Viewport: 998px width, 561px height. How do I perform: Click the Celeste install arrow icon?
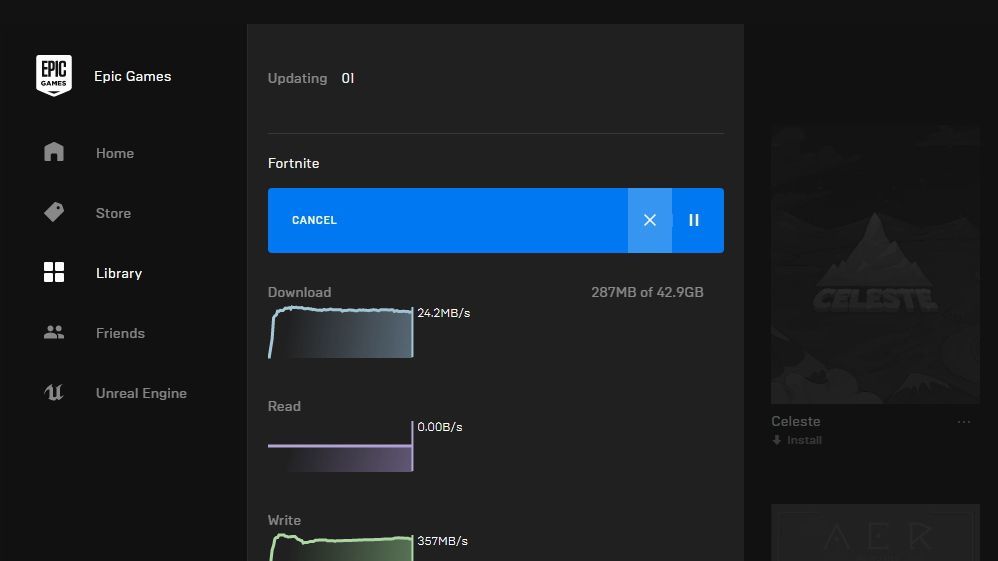click(777, 440)
